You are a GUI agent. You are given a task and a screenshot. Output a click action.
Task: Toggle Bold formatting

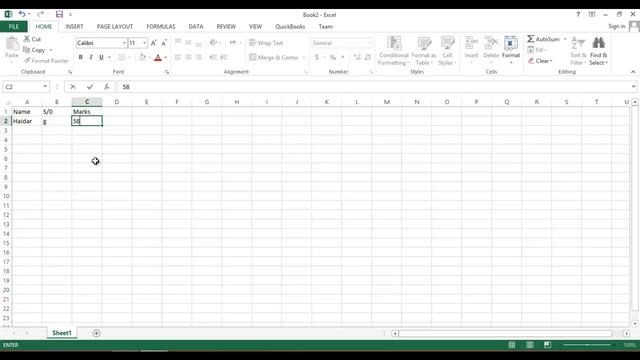(80, 57)
